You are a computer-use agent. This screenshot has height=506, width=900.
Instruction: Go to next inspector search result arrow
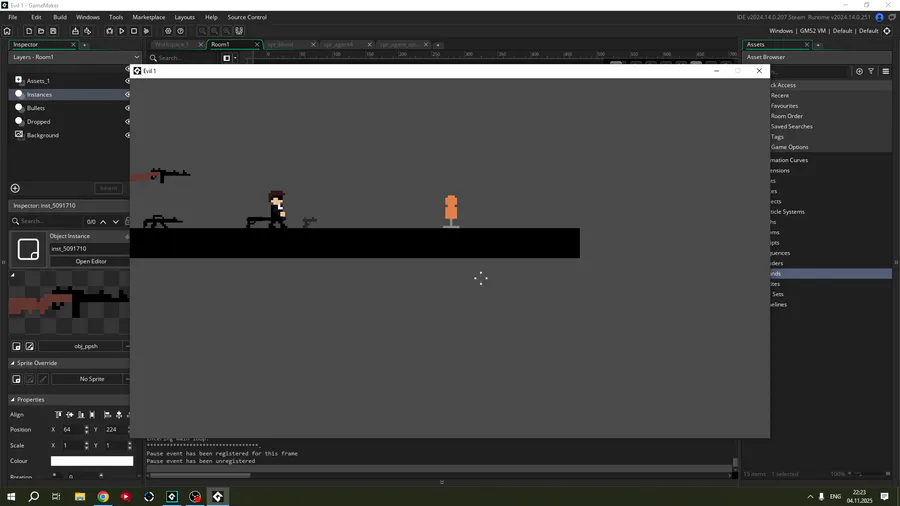(x=116, y=221)
